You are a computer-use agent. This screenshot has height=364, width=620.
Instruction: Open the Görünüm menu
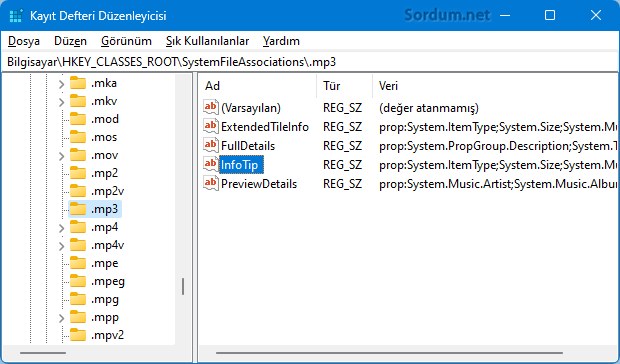click(x=126, y=41)
